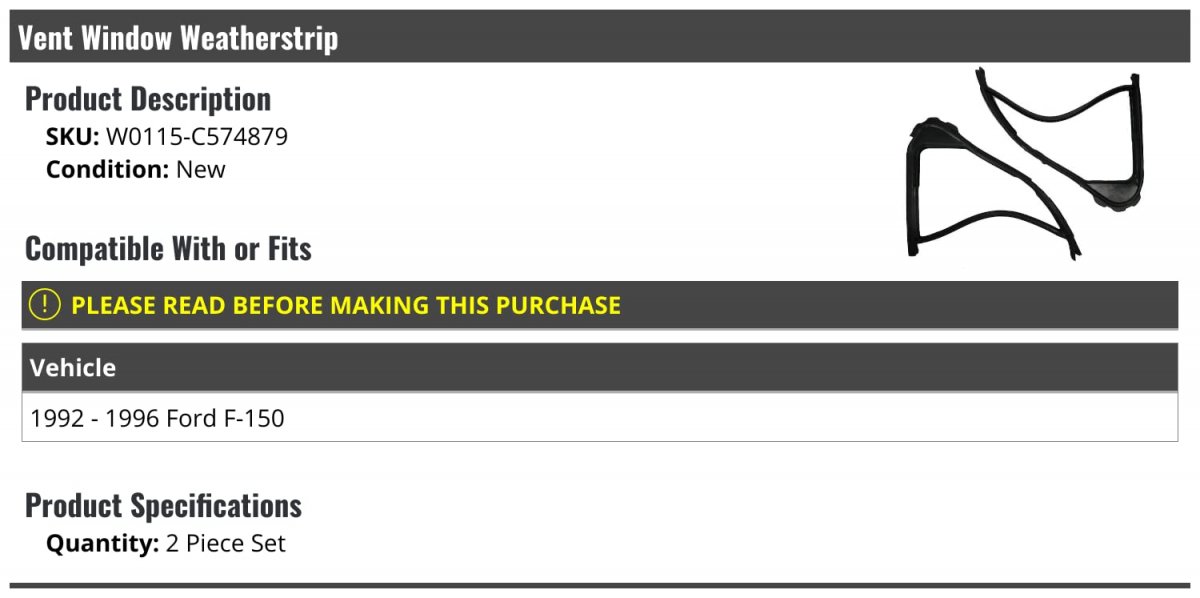
Task: Click the yellow exclamation warning icon
Action: pos(44,305)
